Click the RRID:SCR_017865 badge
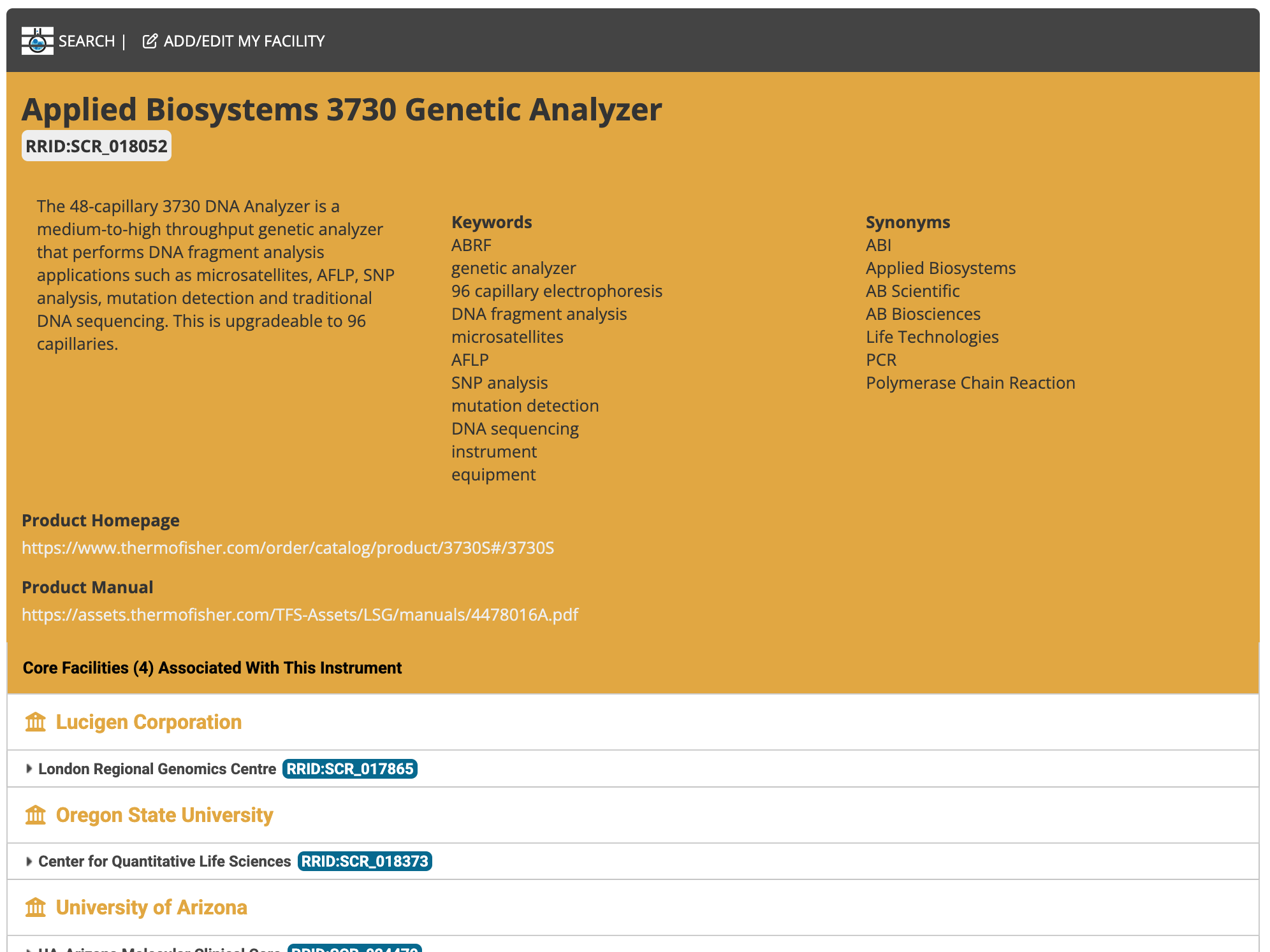This screenshot has height=952, width=1270. pyautogui.click(x=349, y=769)
